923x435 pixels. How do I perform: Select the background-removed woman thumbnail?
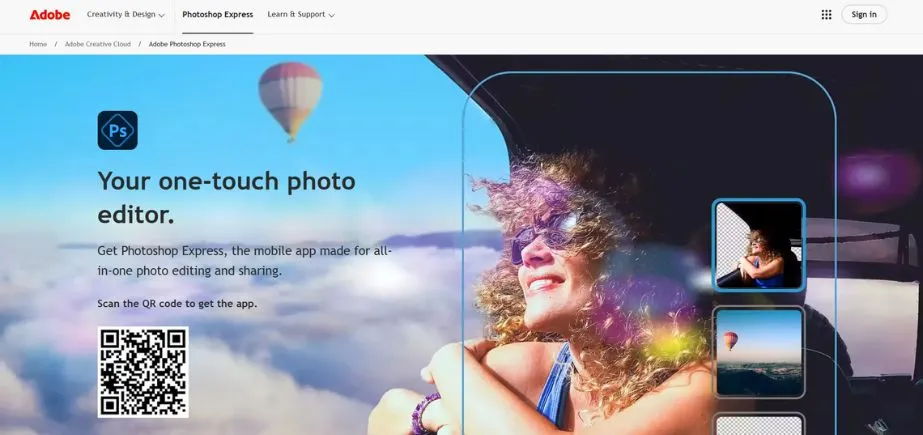point(759,245)
